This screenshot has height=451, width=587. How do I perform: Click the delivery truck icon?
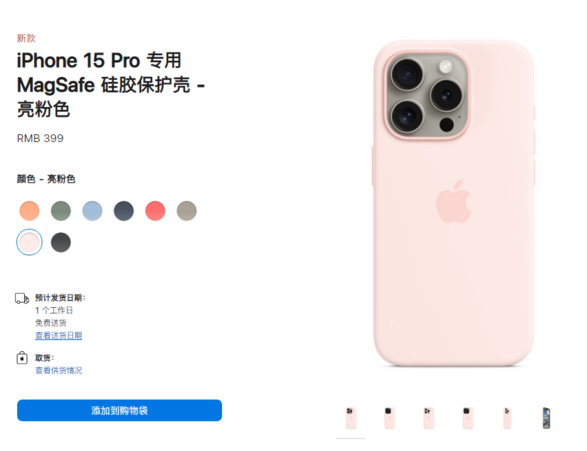[22, 299]
